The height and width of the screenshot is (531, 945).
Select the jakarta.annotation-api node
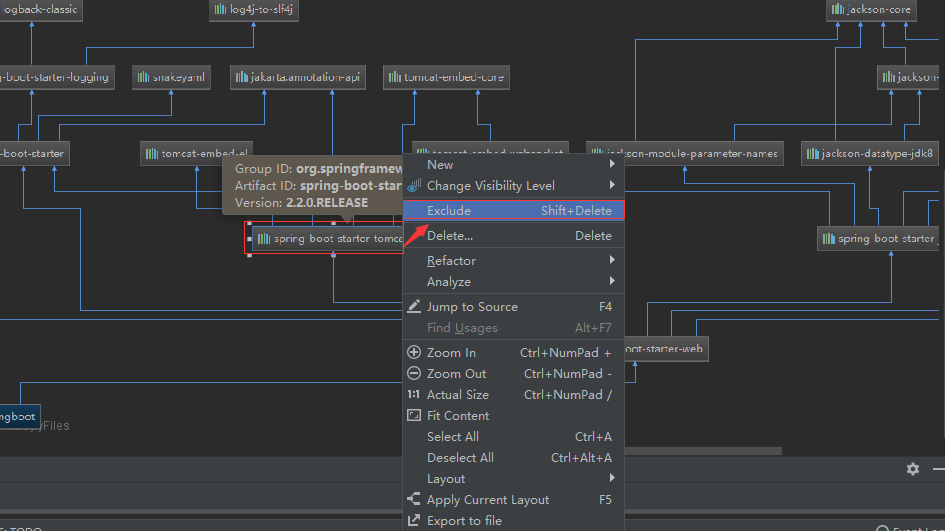click(298, 77)
